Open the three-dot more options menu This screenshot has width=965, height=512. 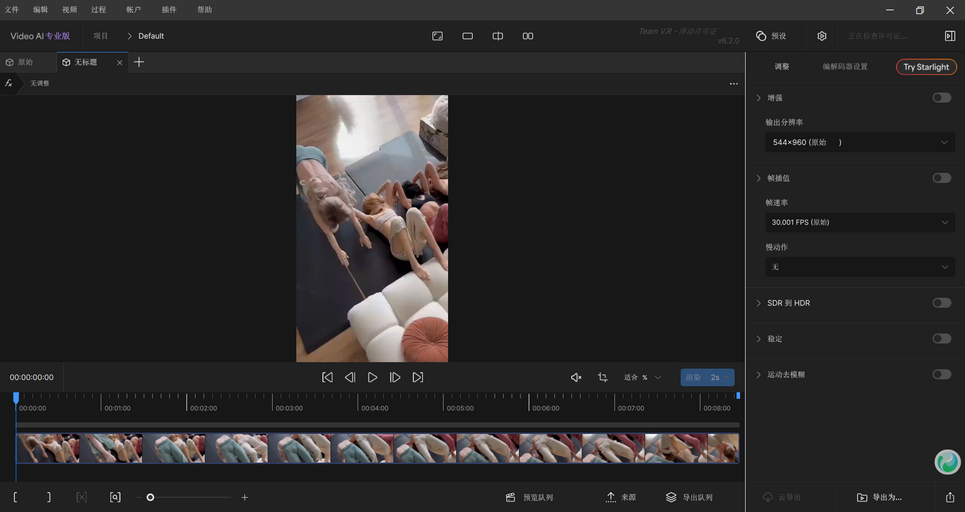tap(734, 84)
